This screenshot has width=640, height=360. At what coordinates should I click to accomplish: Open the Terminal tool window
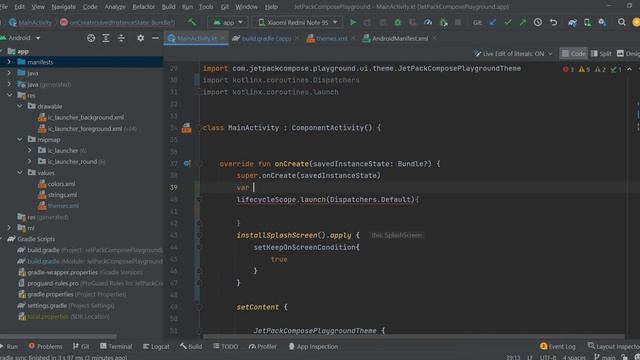pos(116,347)
